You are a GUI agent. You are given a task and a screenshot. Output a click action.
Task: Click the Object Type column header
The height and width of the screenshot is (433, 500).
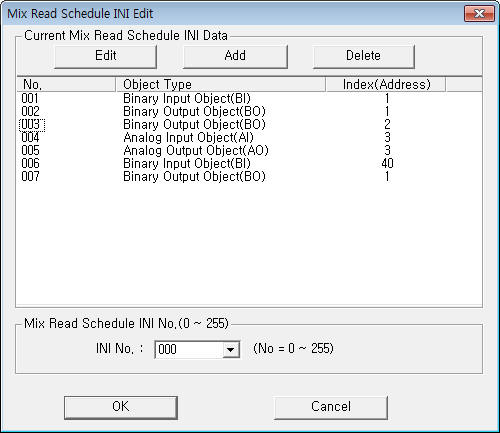point(220,84)
